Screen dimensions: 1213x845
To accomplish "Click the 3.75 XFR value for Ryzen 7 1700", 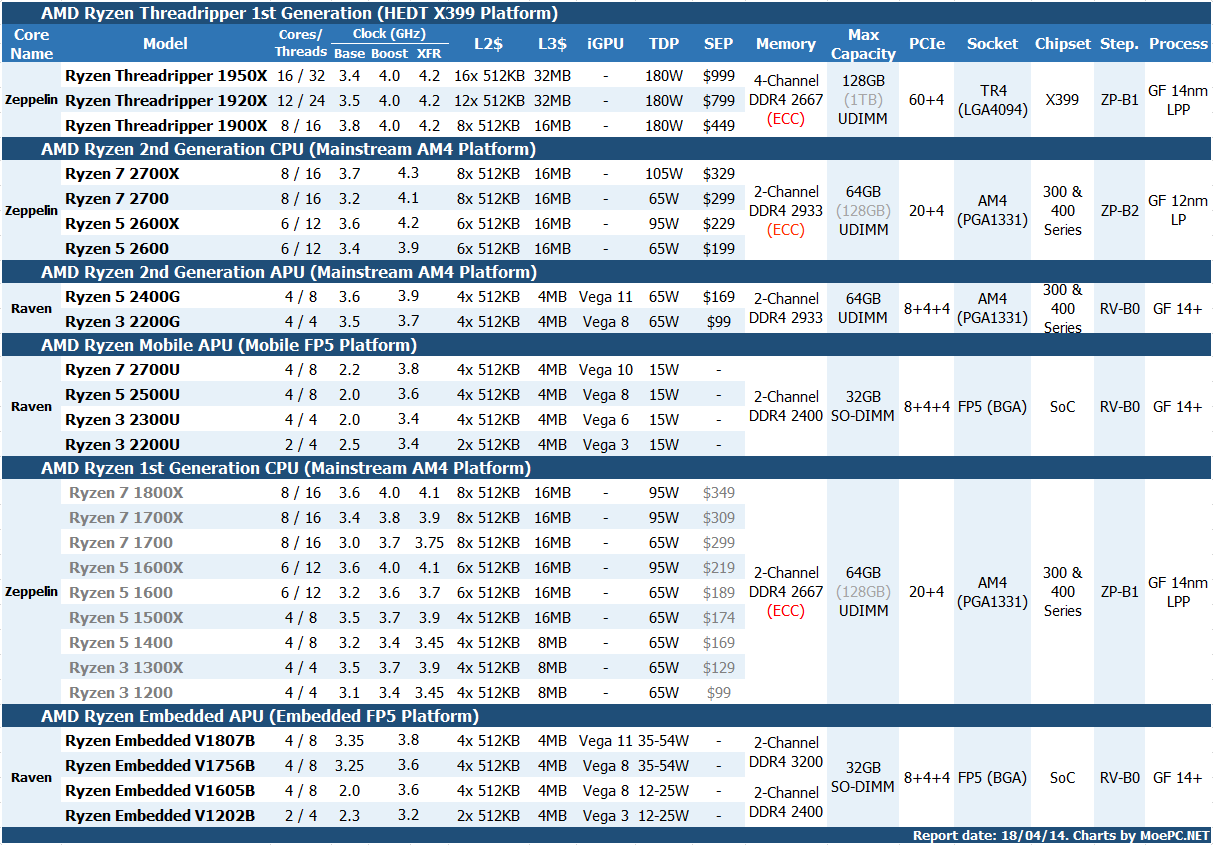I will tap(429, 543).
